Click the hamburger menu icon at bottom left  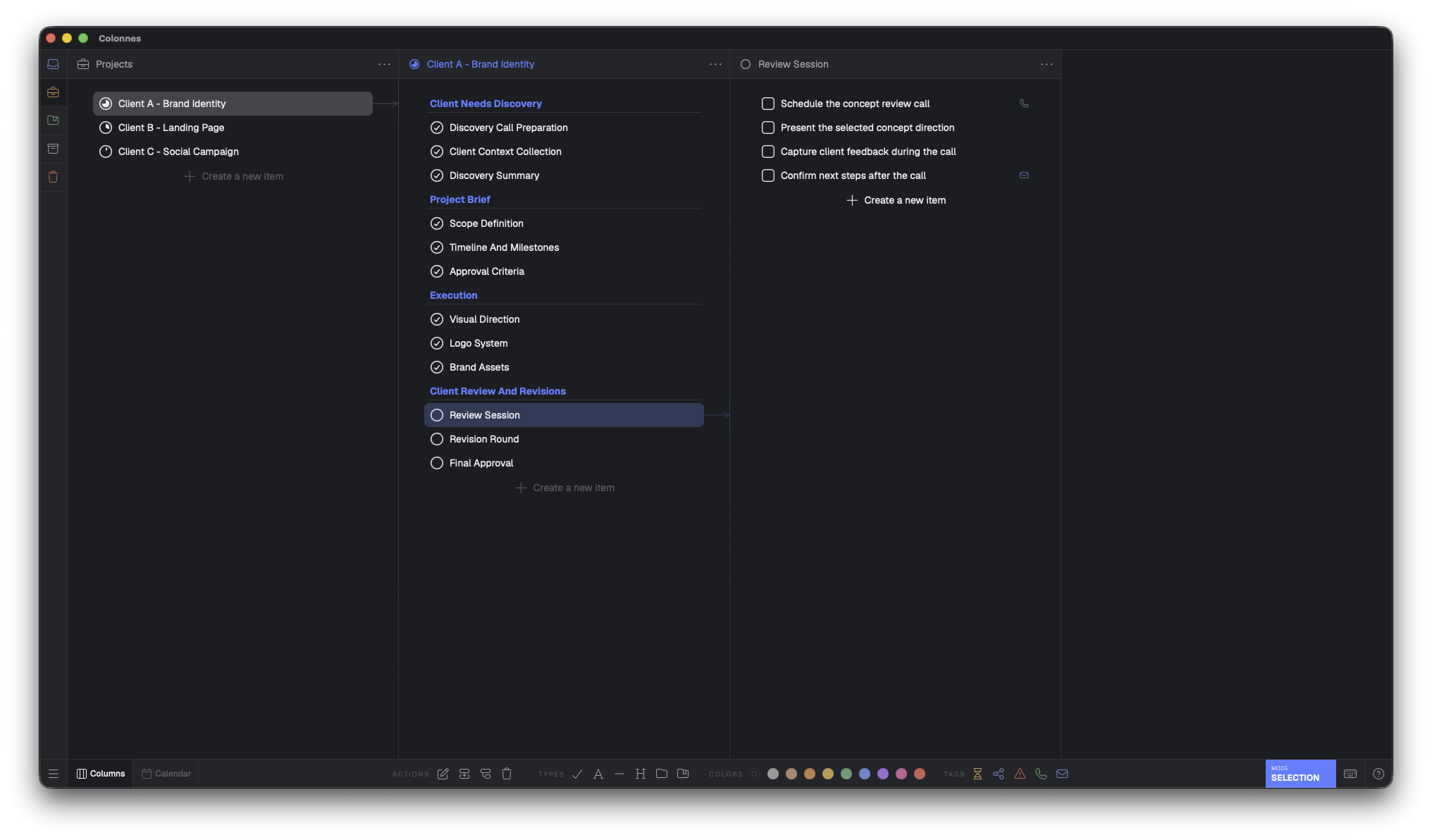54,774
